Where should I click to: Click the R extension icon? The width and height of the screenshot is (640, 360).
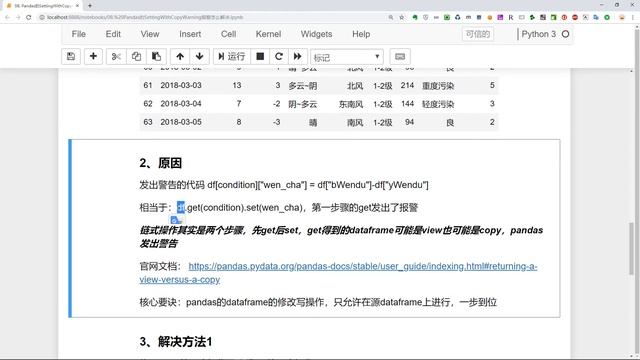[x=511, y=17]
